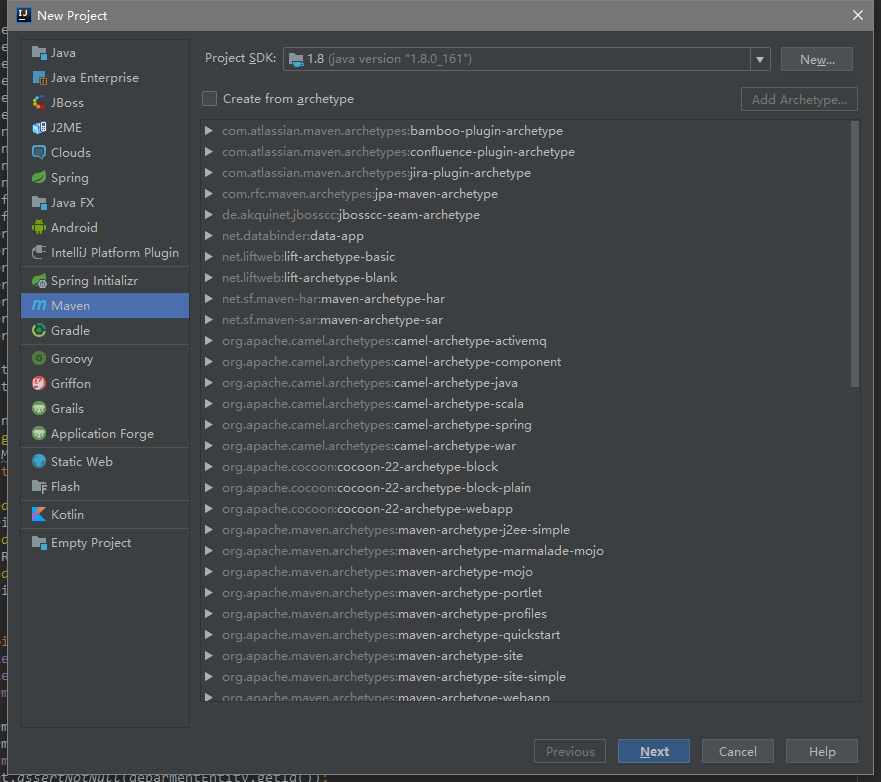881x782 pixels.
Task: Expand the maven-archetype-quickstart node
Action: 209,635
